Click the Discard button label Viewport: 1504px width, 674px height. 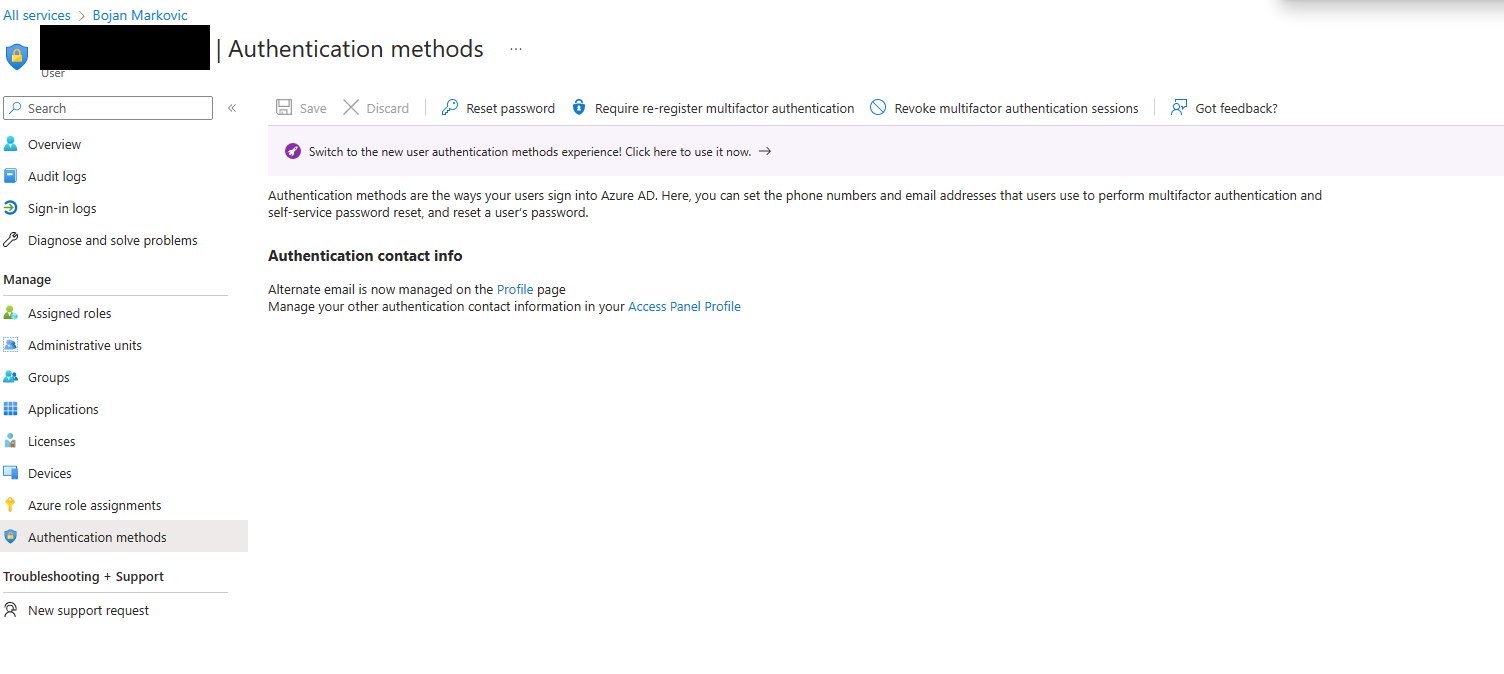pos(387,108)
